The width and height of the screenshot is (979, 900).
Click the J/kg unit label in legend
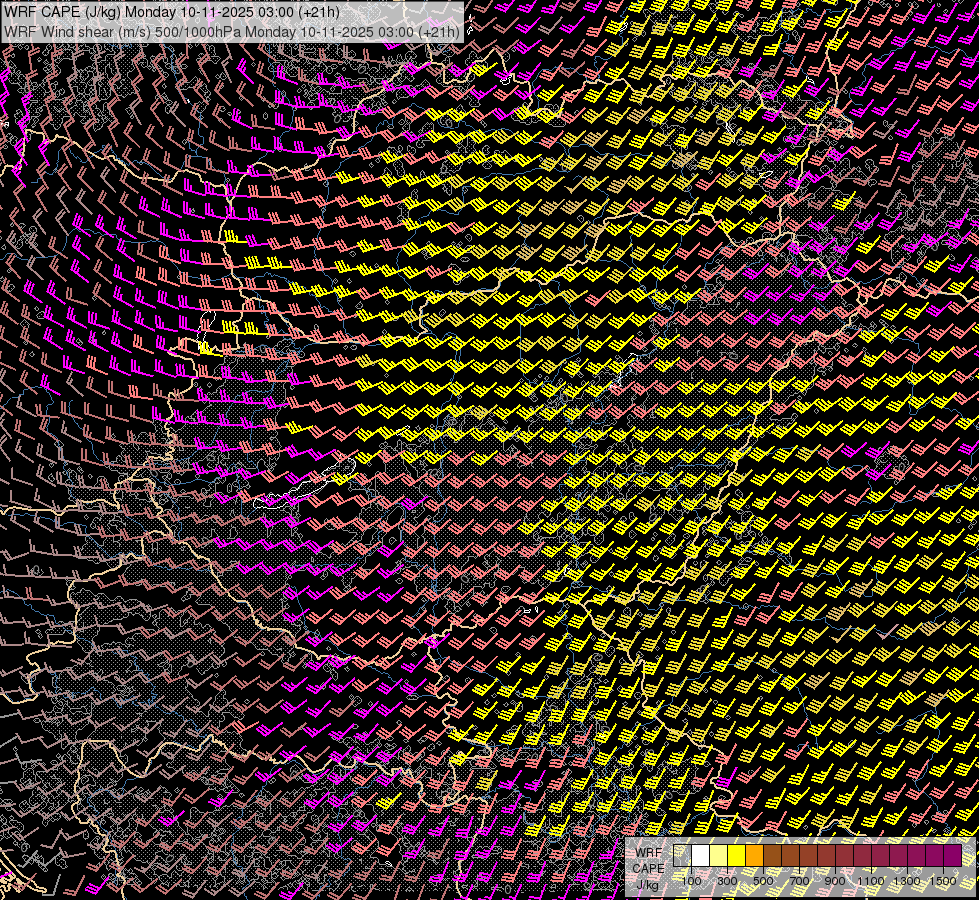(x=648, y=884)
